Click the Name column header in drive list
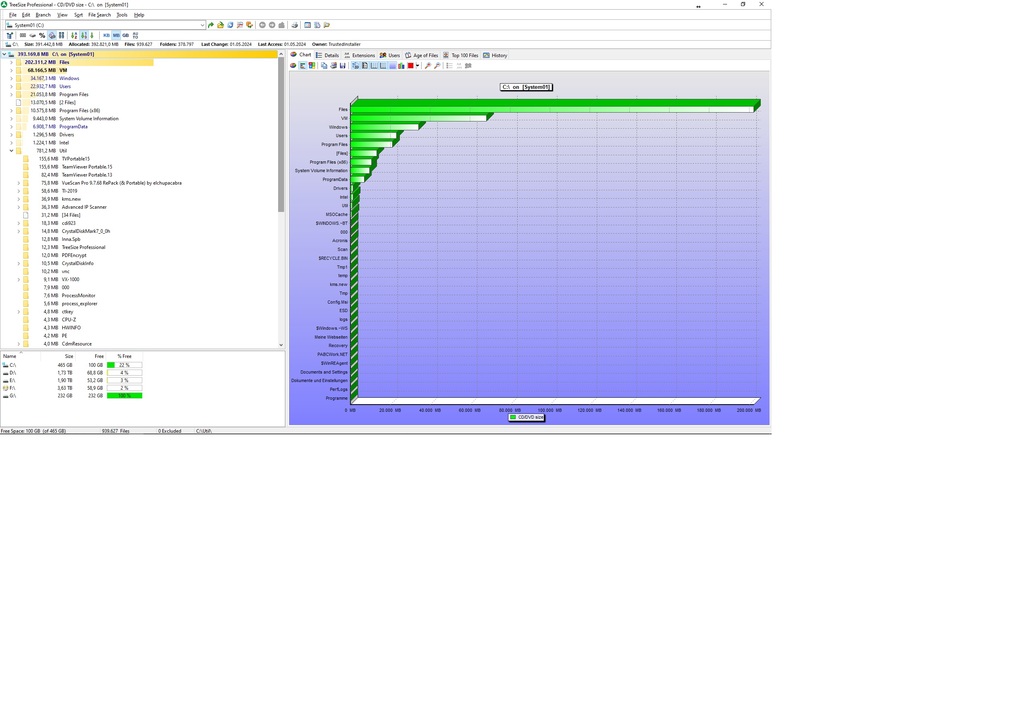 [x=20, y=356]
